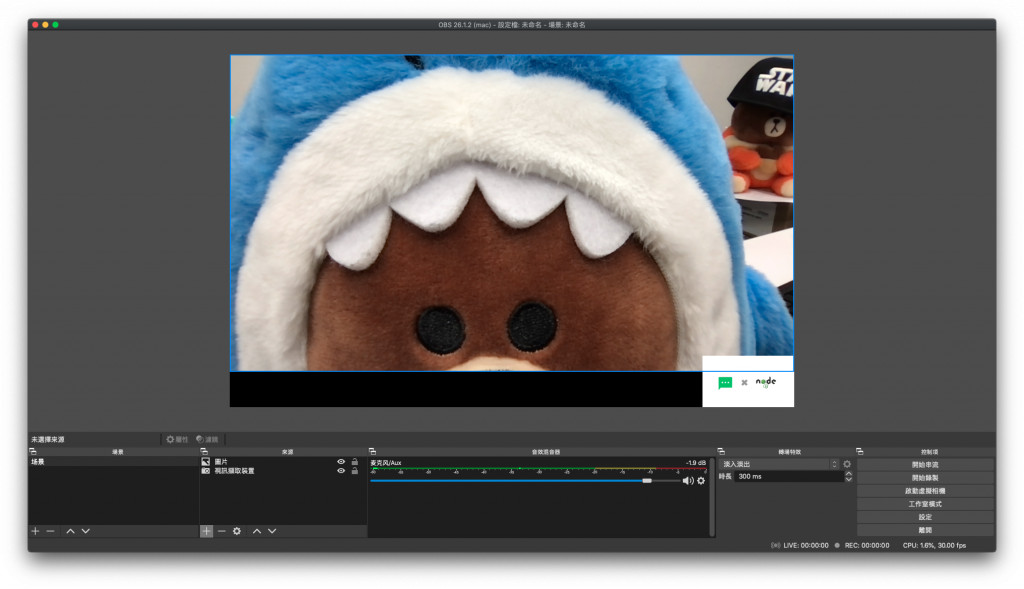Image resolution: width=1024 pixels, height=589 pixels.
Task: Click the 未選擇來源 label
Action: pyautogui.click(x=48, y=439)
